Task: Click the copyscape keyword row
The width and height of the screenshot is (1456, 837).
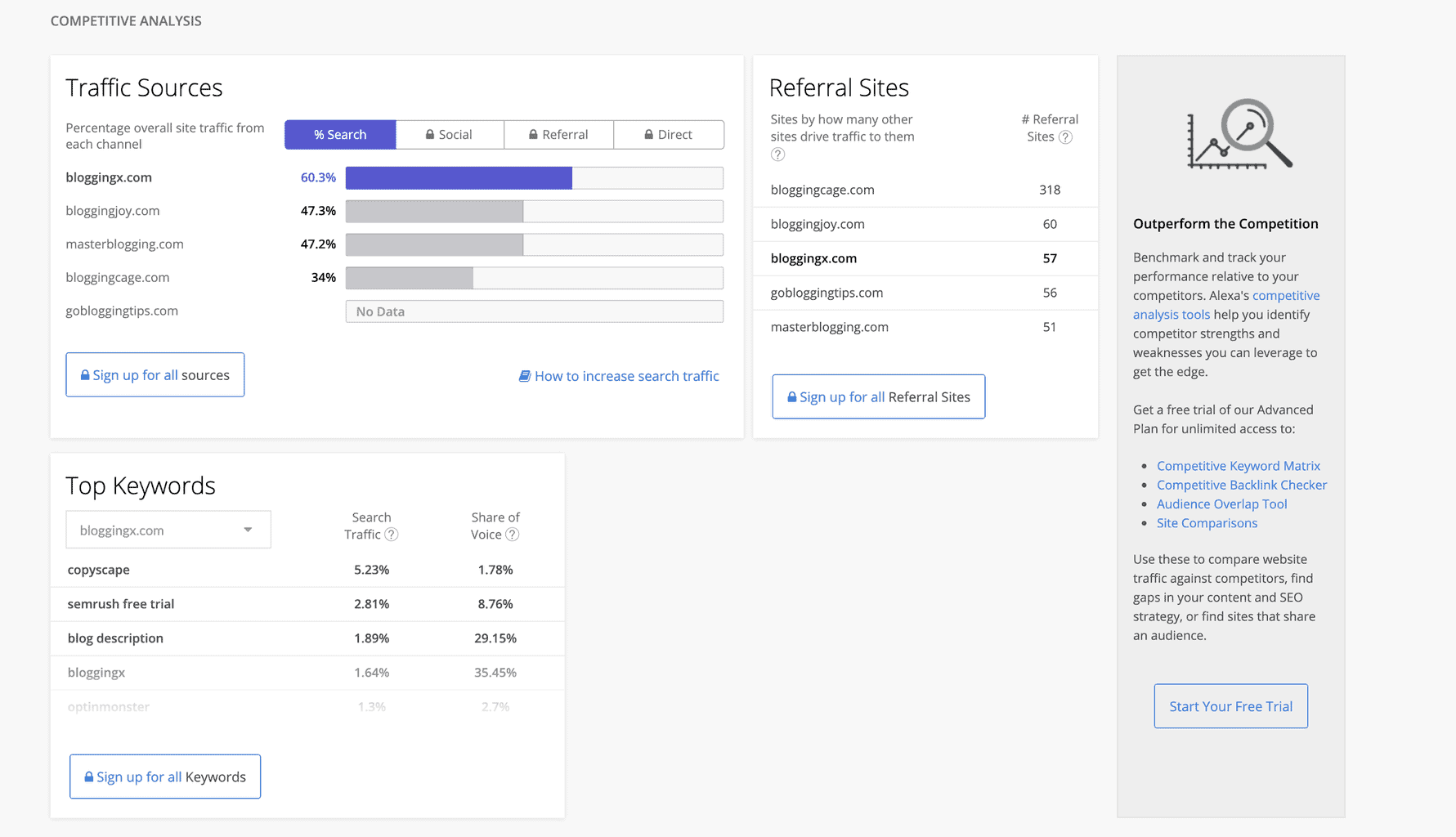Action: [307, 570]
